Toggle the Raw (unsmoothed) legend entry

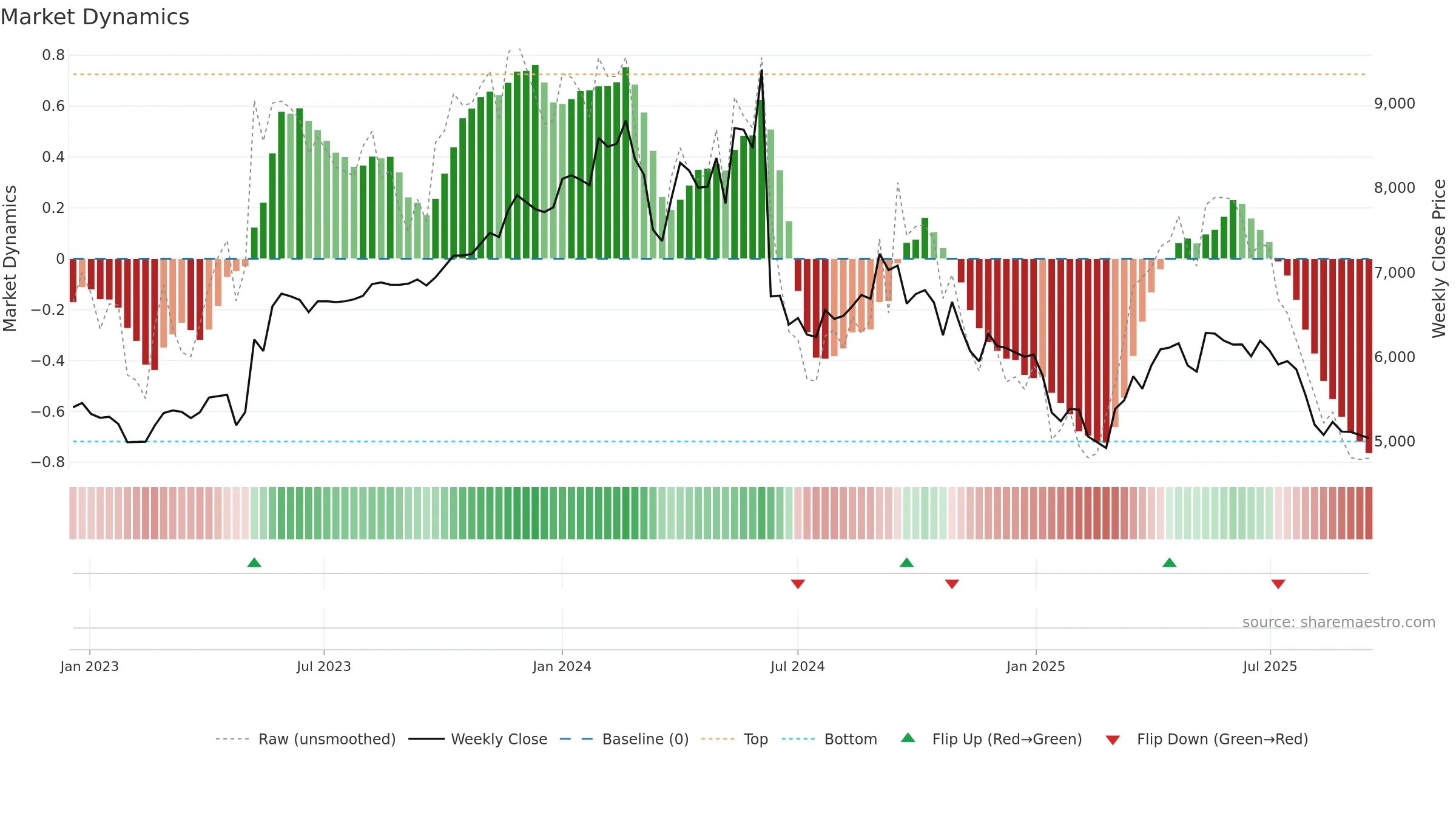tap(305, 739)
